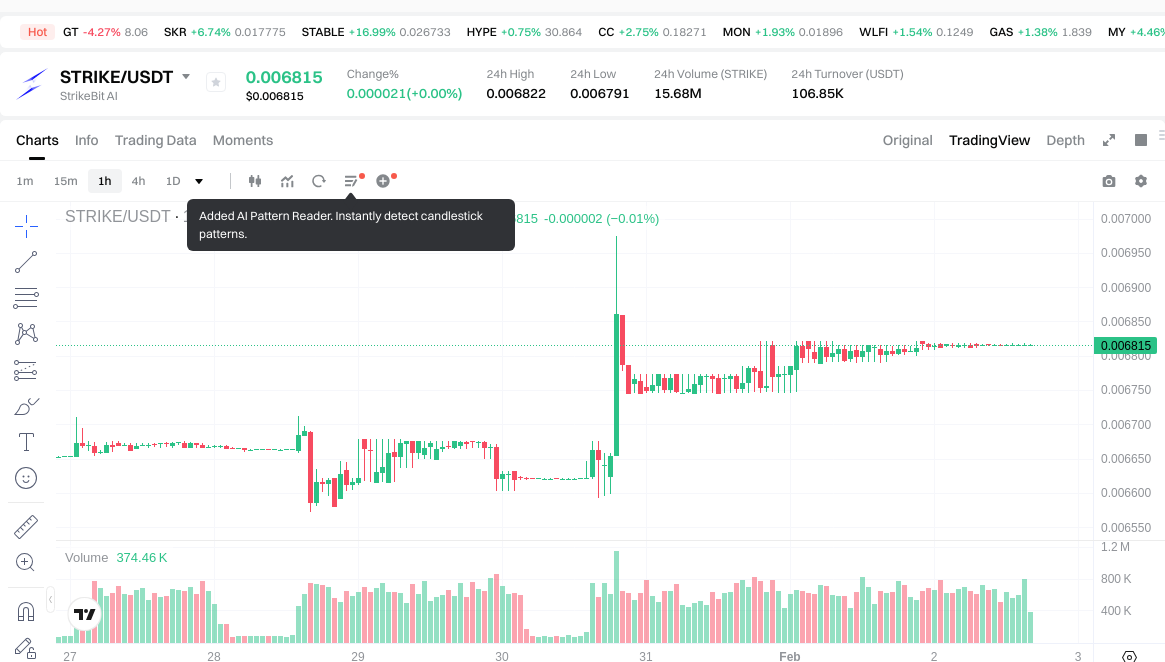Add STRIKE/USDT to favorites star
Viewport: 1165px width, 662px height.
click(216, 83)
